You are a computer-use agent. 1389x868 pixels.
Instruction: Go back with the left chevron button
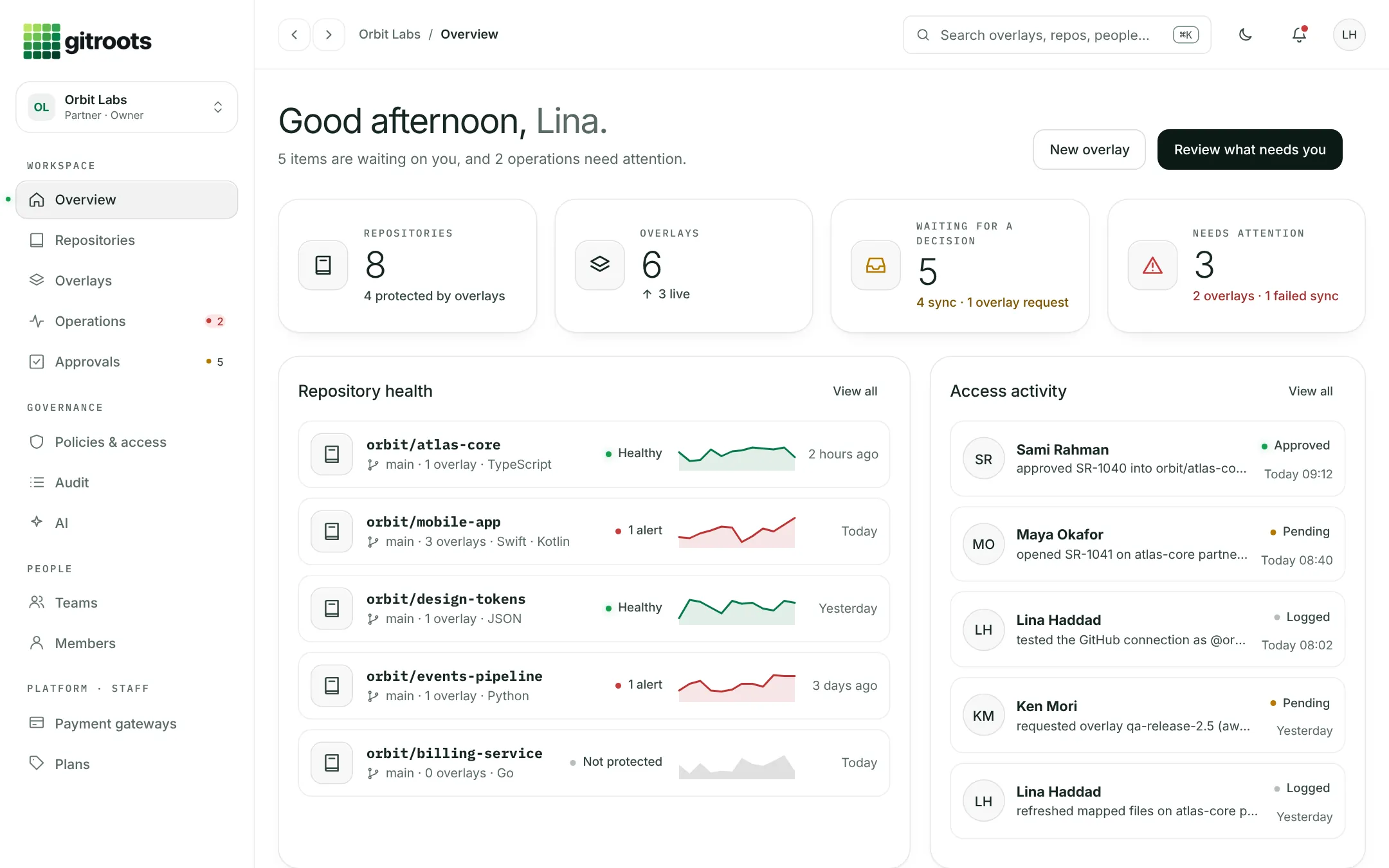295,35
